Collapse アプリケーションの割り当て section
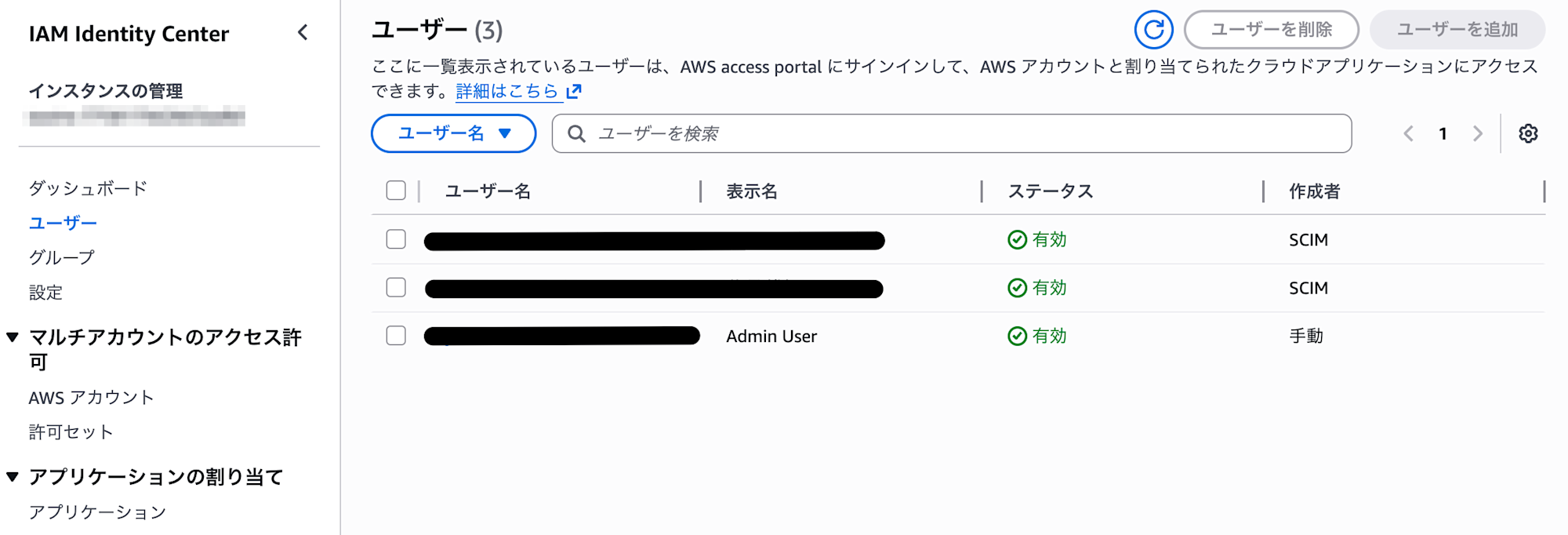 13,476
